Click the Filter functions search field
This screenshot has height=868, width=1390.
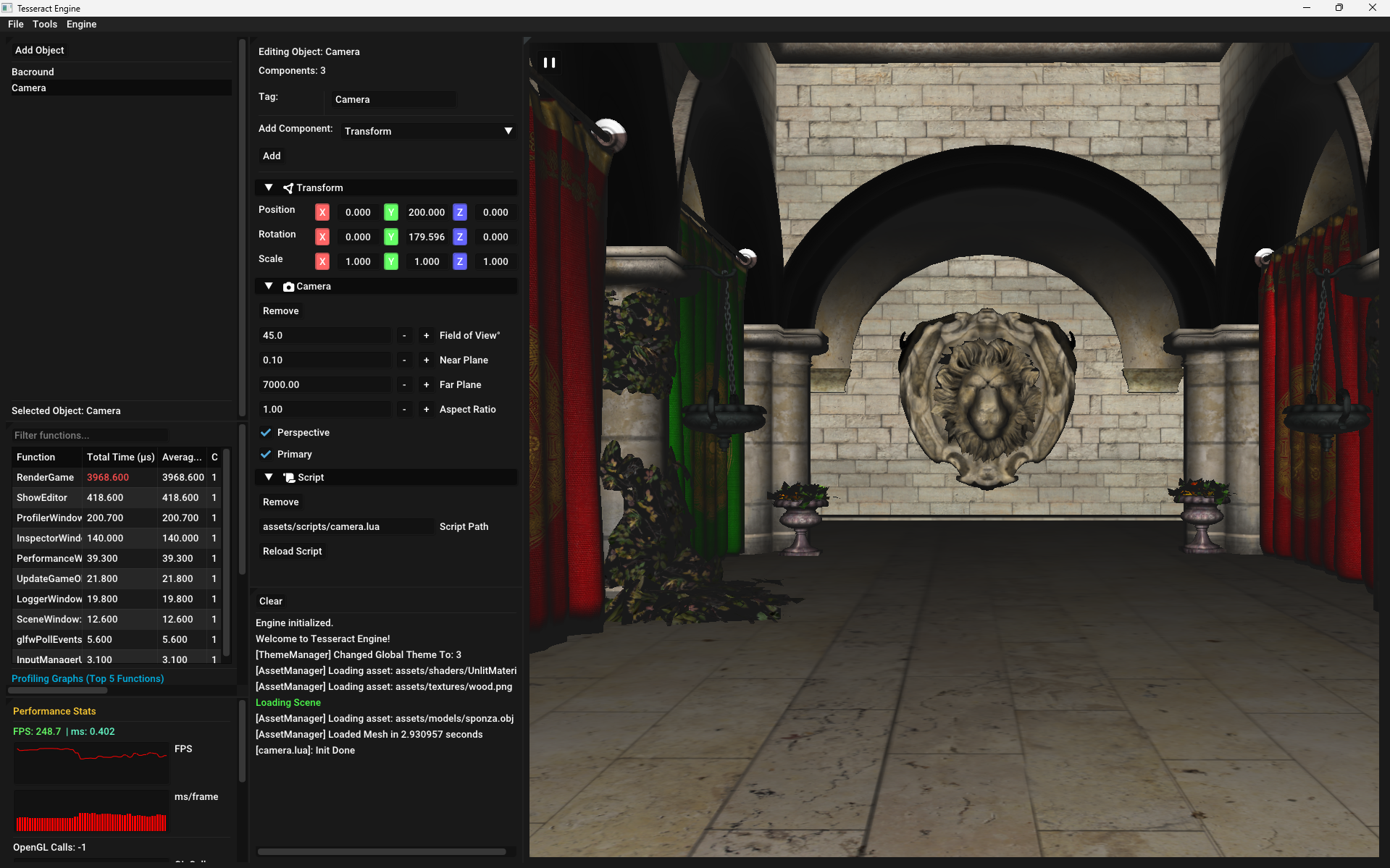tap(89, 435)
